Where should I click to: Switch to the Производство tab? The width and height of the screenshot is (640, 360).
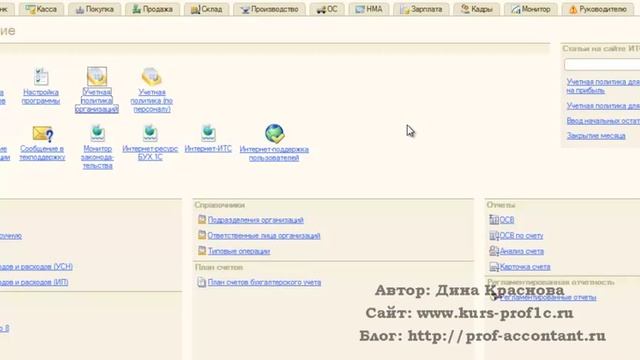pyautogui.click(x=269, y=9)
